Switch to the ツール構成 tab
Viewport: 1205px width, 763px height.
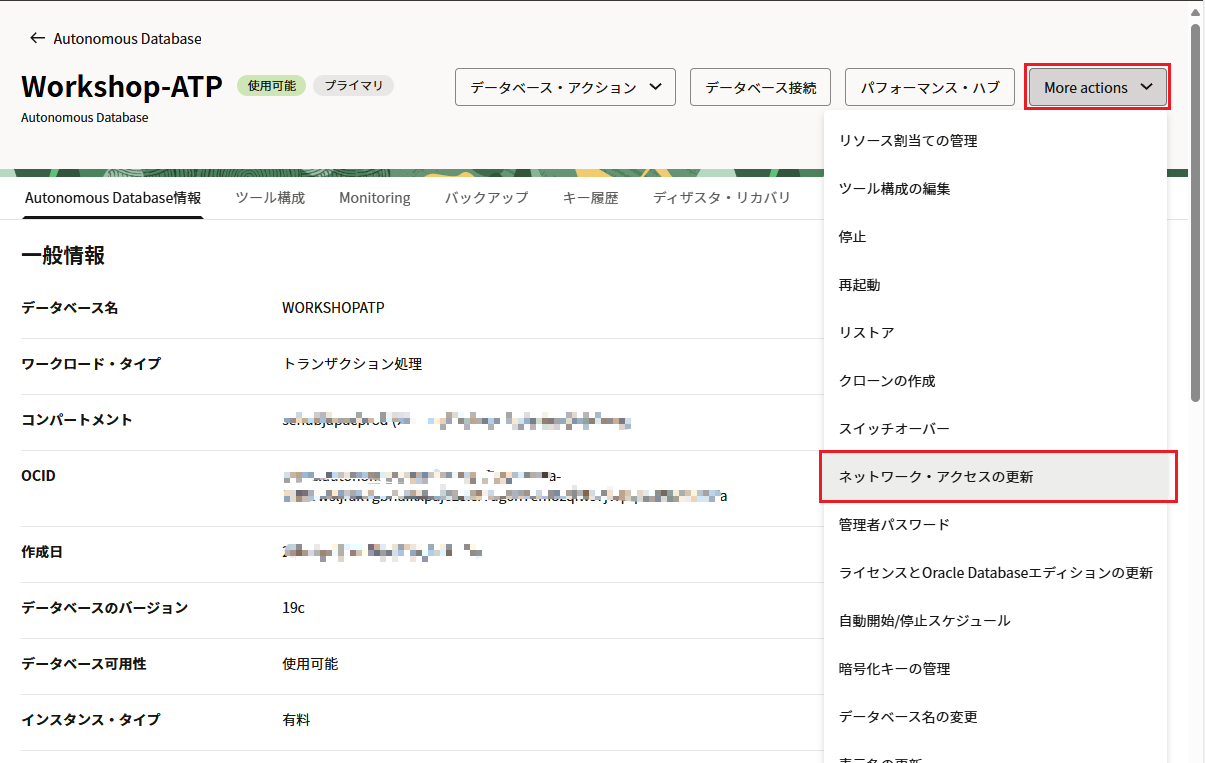[270, 198]
